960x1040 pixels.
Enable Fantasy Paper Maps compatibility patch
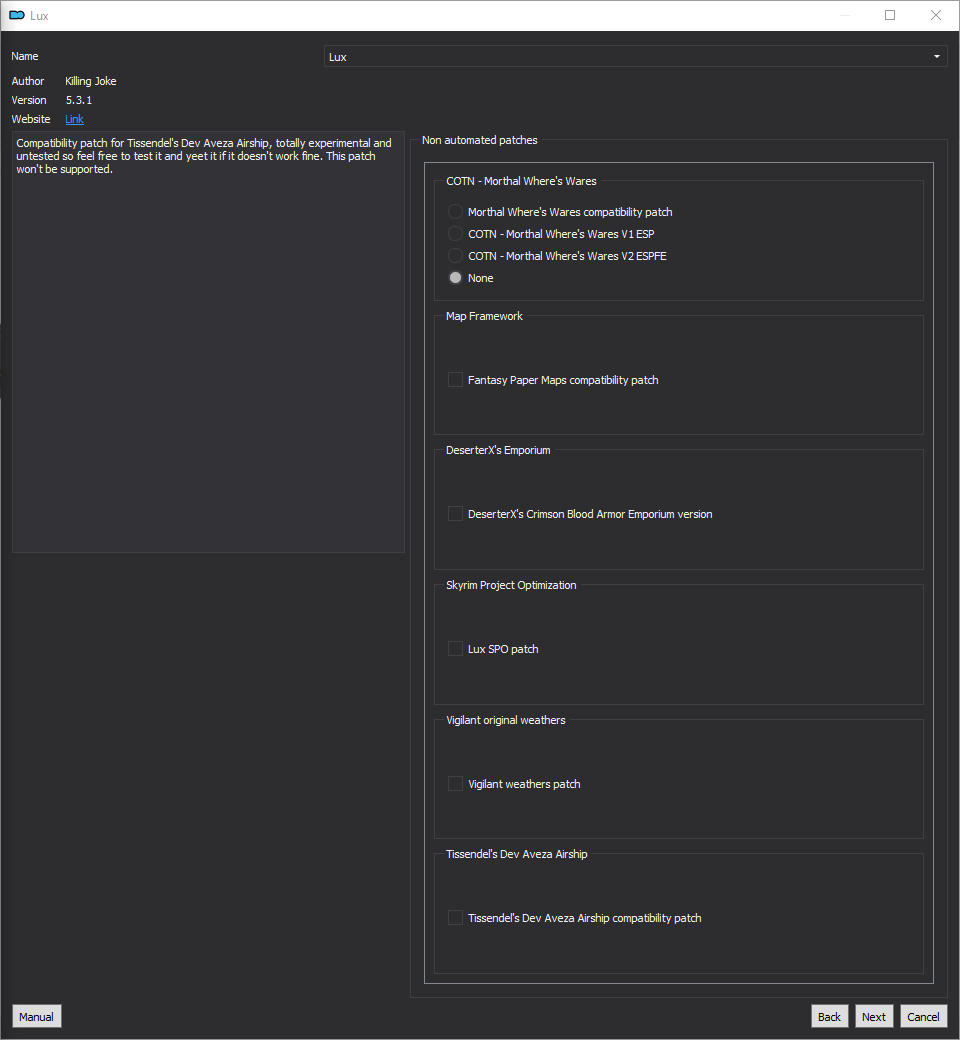[456, 380]
